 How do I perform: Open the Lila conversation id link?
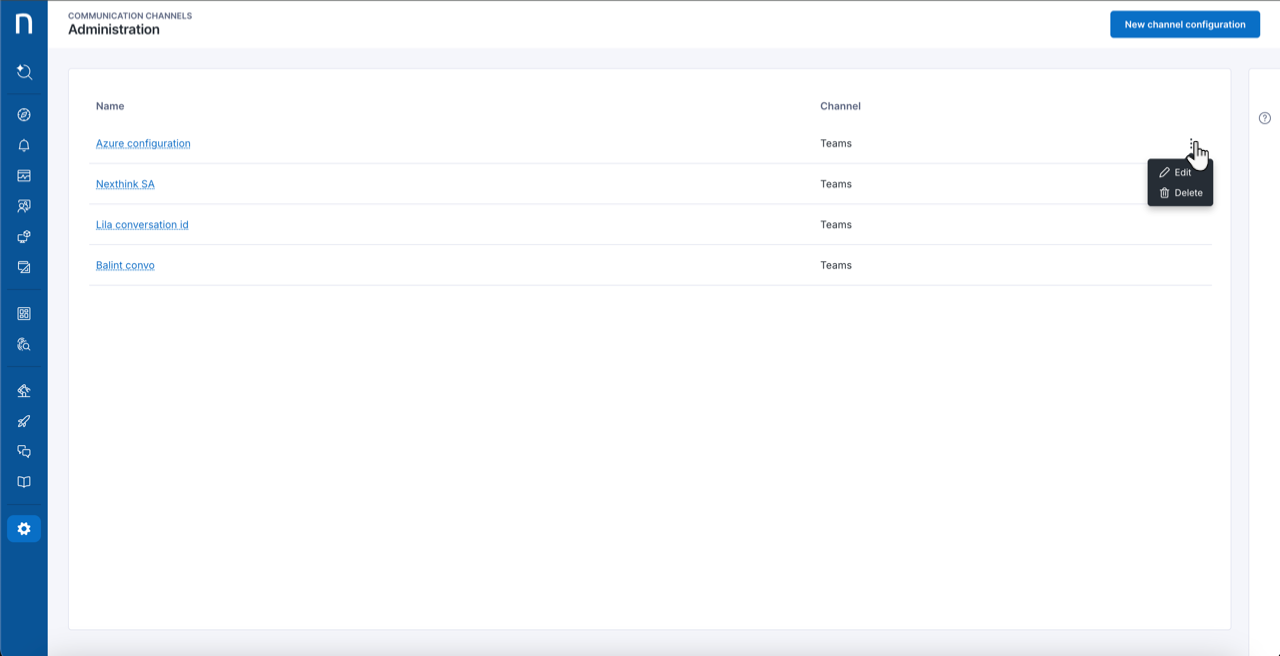[142, 225]
